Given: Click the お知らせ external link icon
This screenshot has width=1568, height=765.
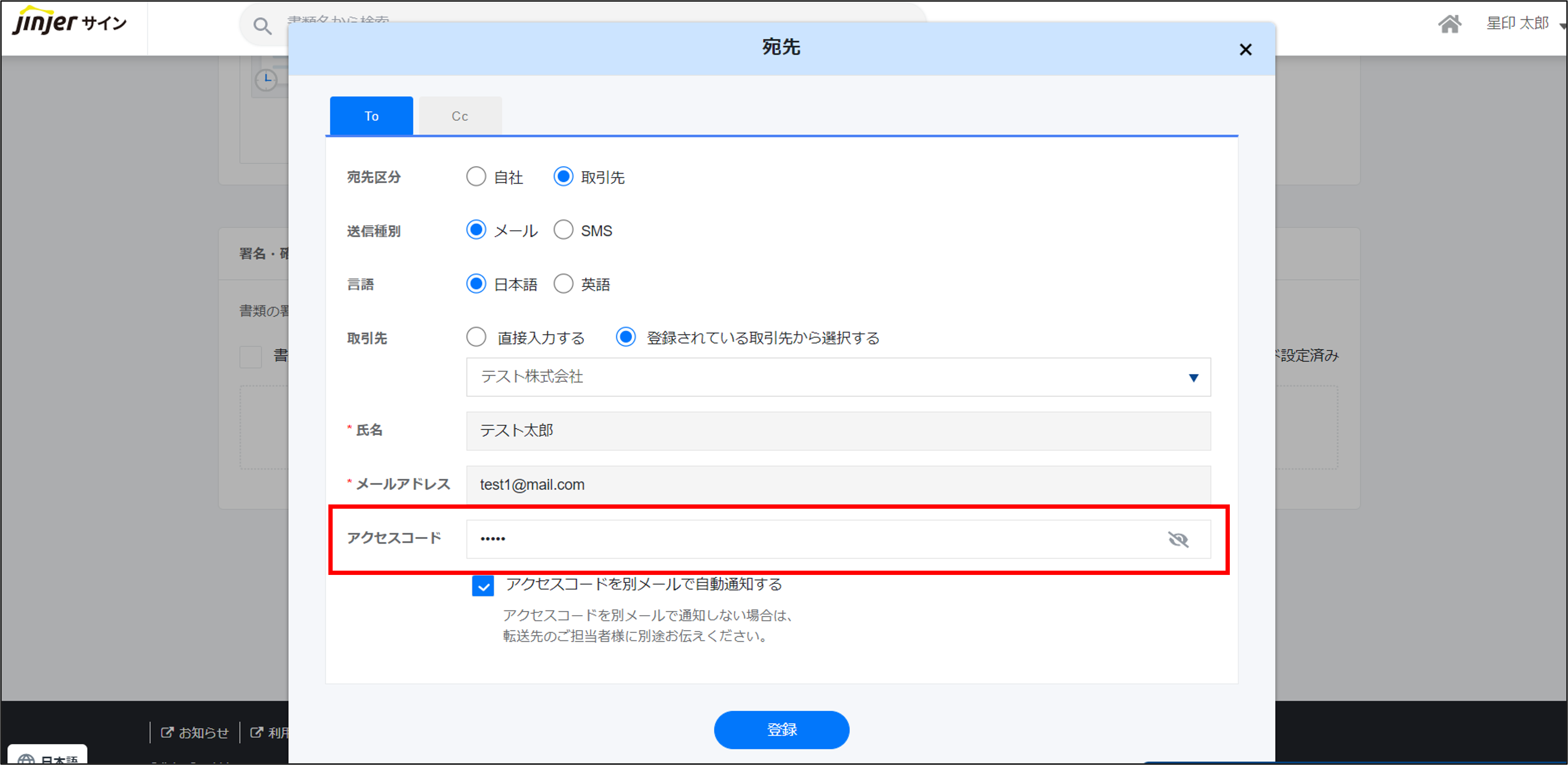Looking at the screenshot, I should point(167,733).
